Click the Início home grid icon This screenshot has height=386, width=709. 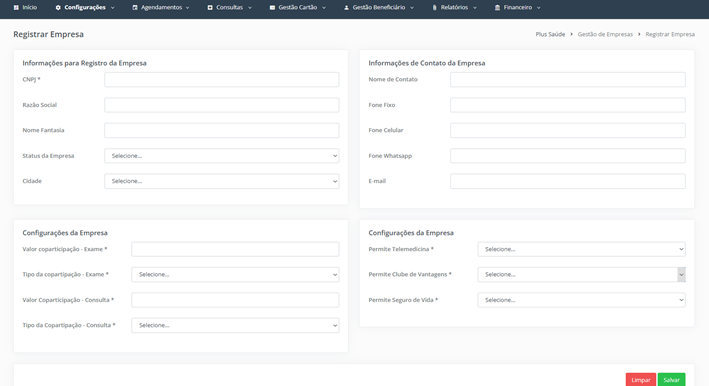[x=16, y=8]
